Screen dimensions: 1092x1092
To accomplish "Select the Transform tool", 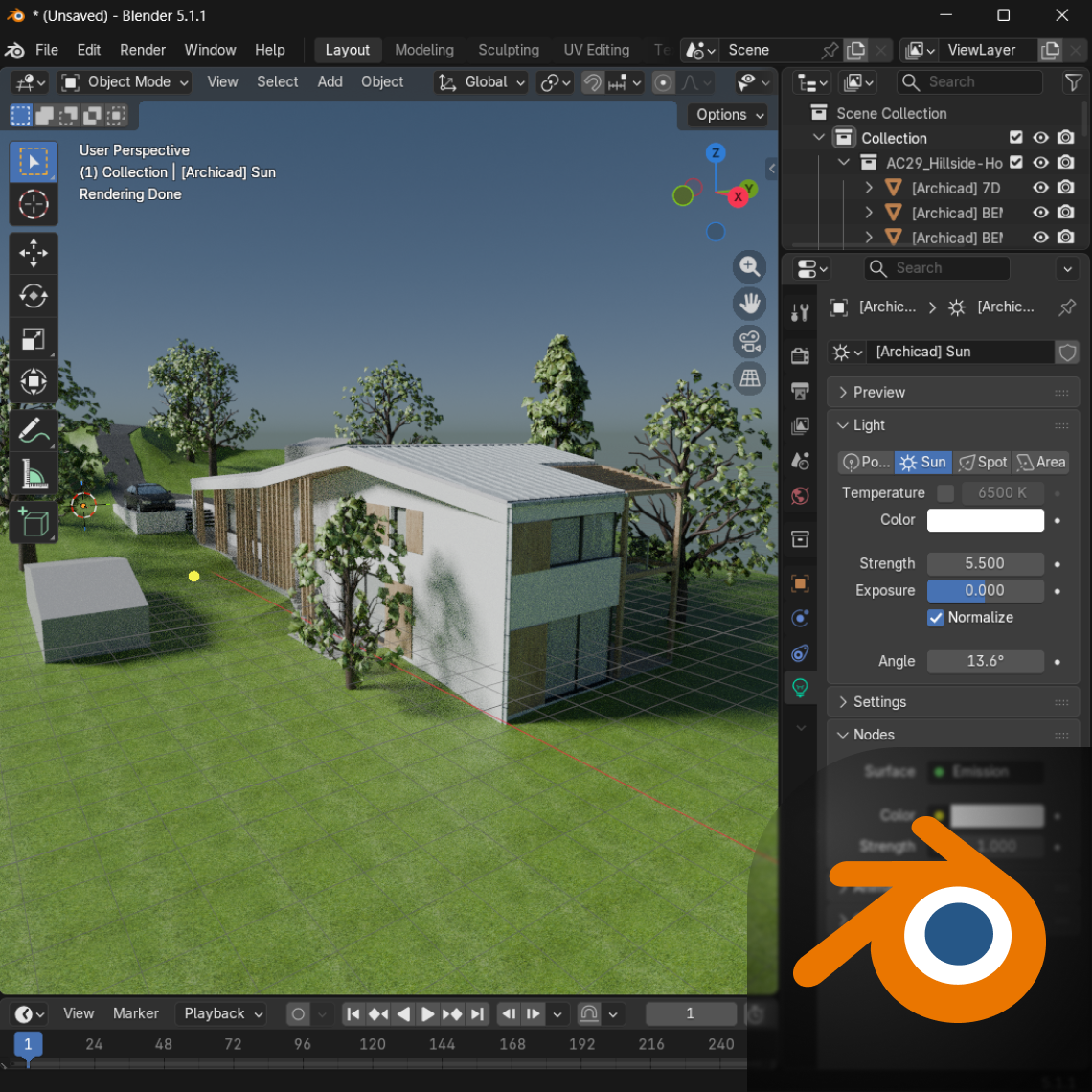I will pos(33,381).
